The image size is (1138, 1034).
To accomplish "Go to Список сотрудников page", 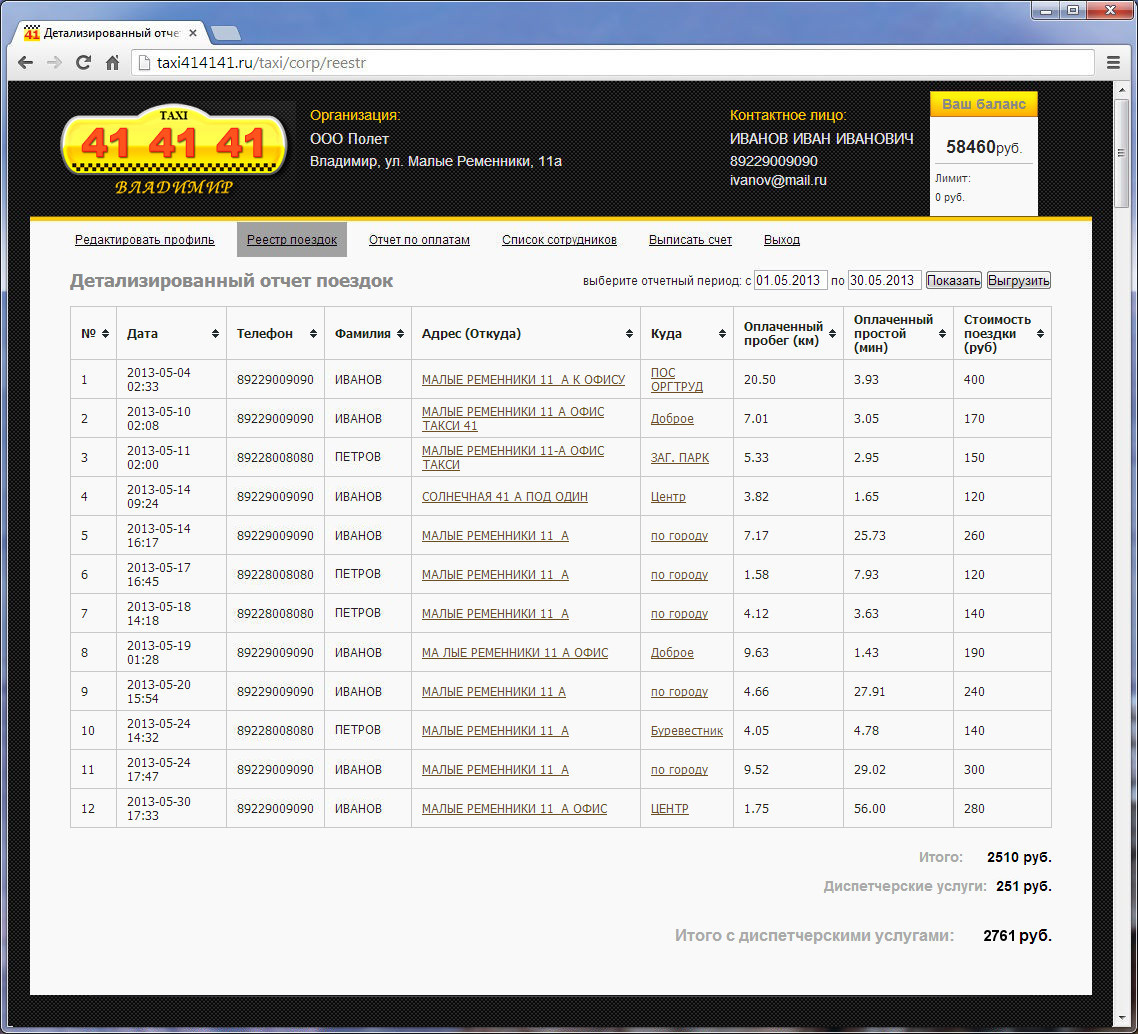I will pos(559,240).
